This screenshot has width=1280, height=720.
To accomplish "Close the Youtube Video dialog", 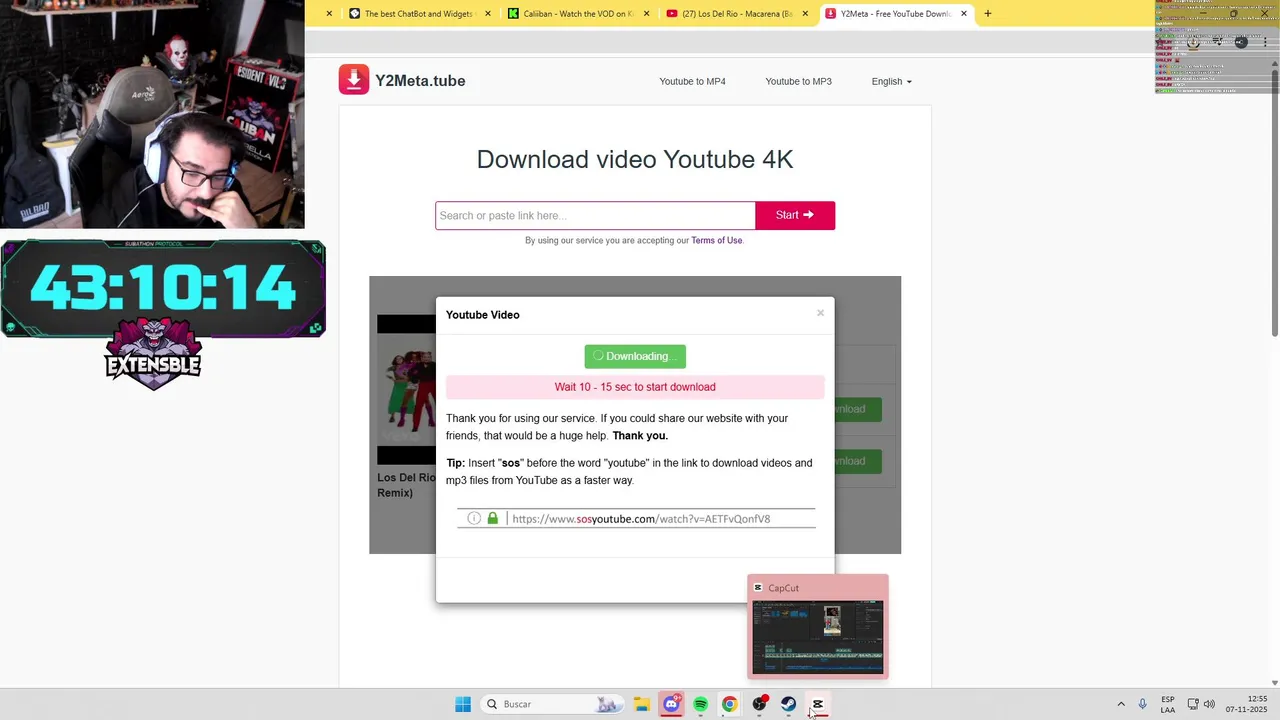I will coord(820,313).
